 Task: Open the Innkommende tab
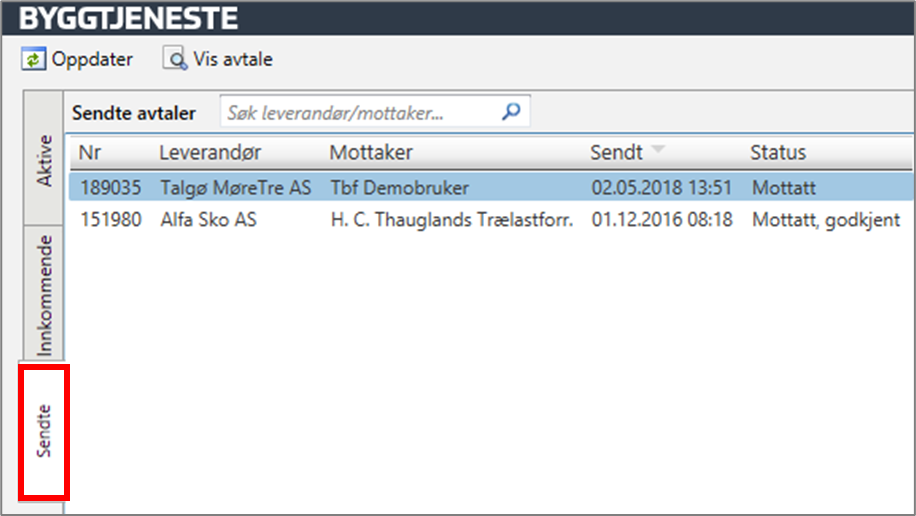[44, 295]
